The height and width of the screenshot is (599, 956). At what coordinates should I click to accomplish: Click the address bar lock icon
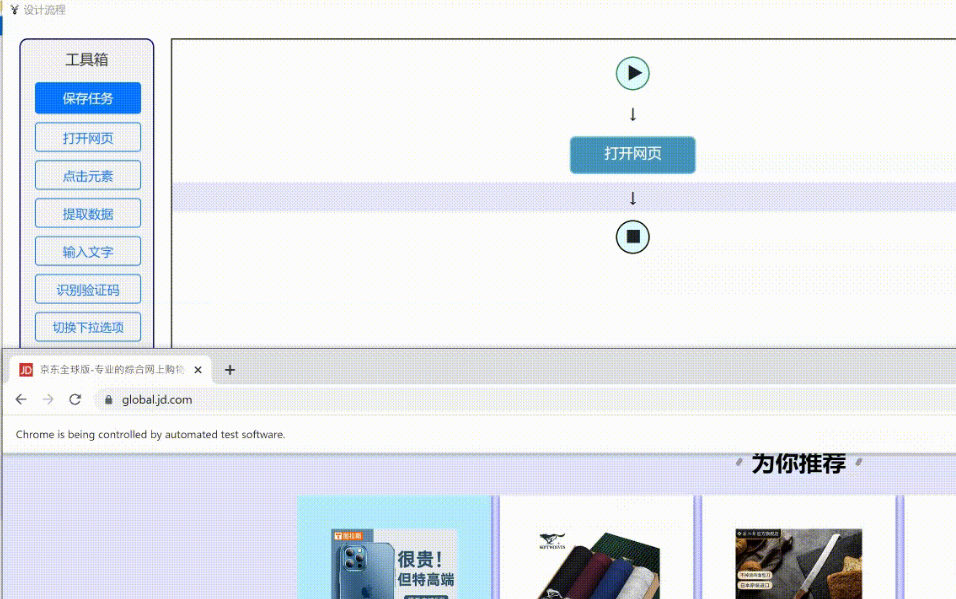pos(108,399)
